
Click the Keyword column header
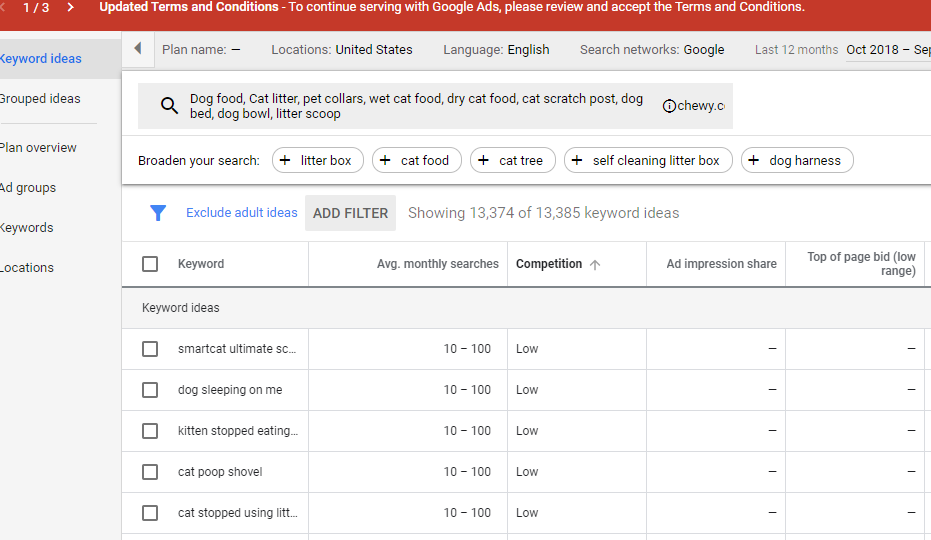pos(201,264)
